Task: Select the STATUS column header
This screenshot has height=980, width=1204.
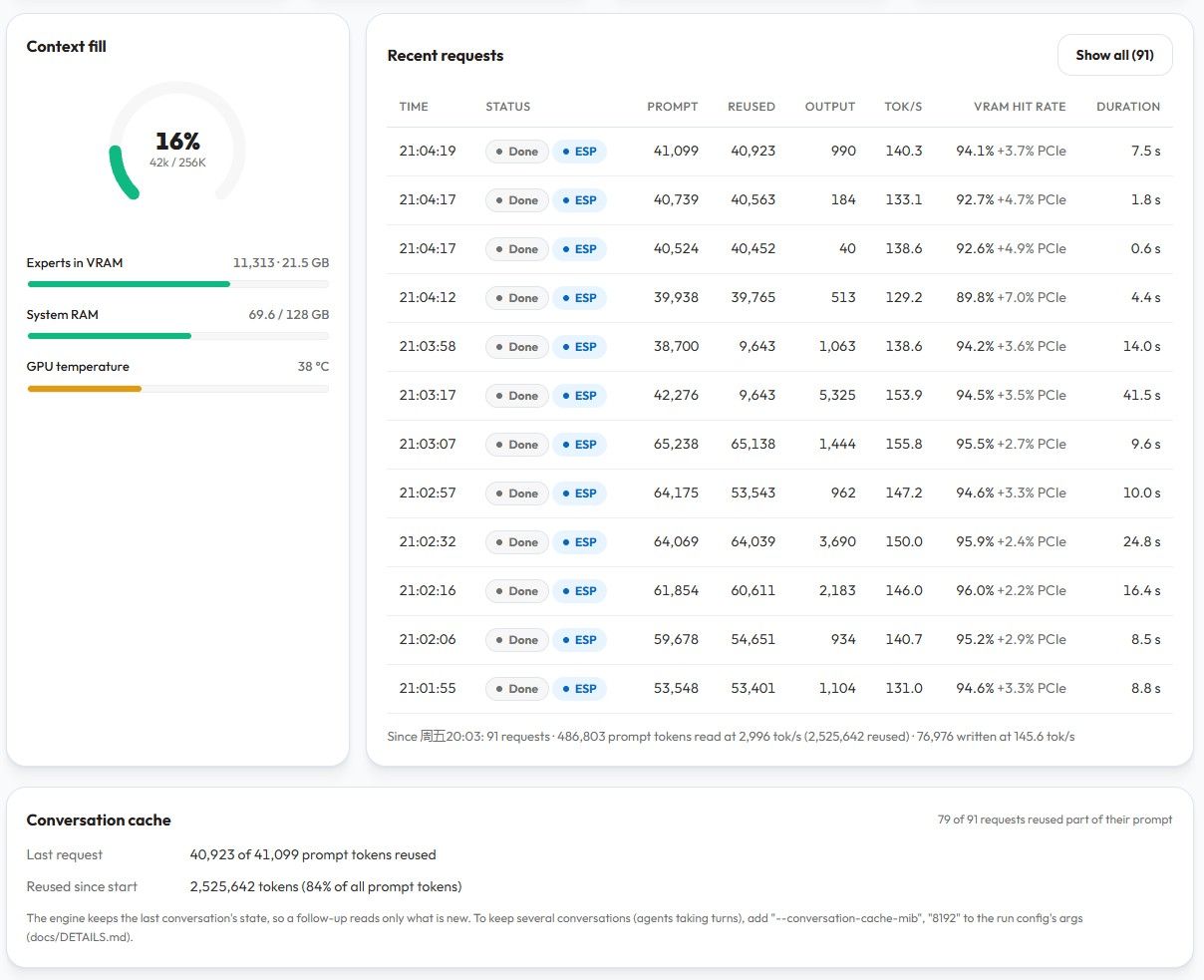Action: point(507,107)
